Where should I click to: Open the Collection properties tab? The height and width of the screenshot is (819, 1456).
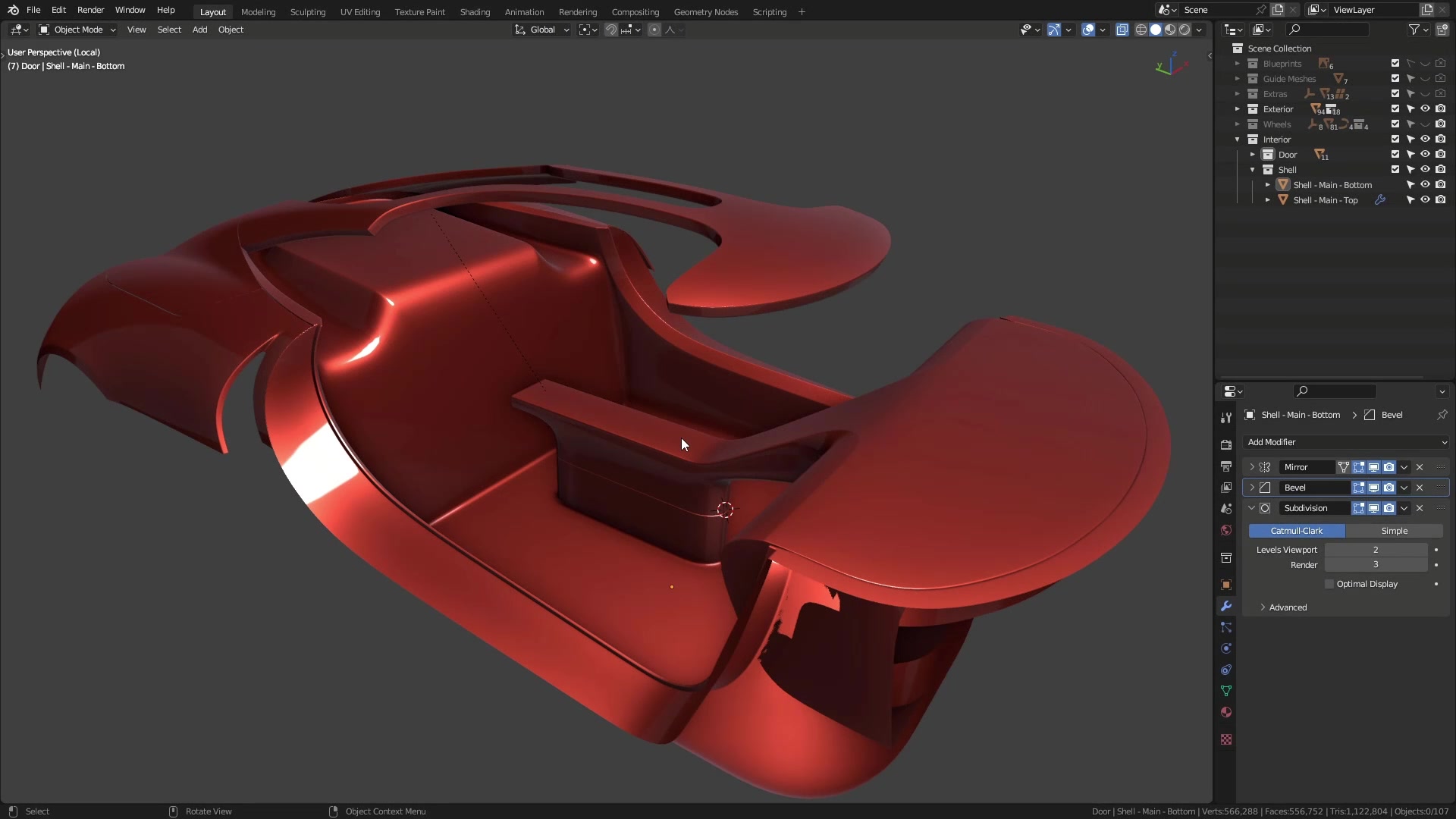coord(1226,557)
